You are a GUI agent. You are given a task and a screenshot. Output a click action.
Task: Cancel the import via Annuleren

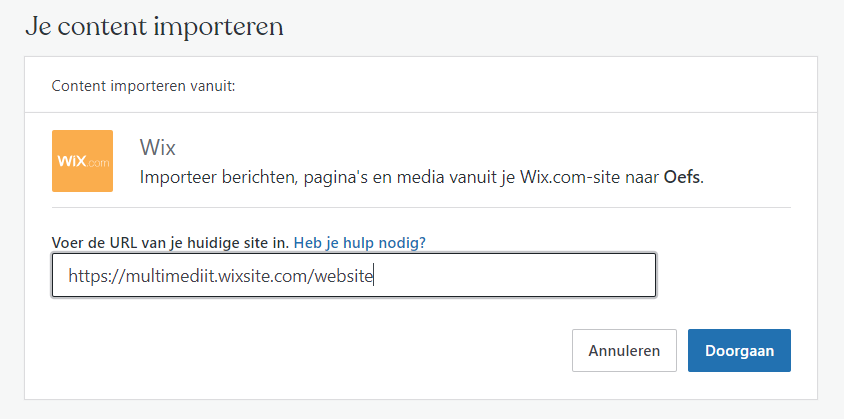tap(624, 351)
